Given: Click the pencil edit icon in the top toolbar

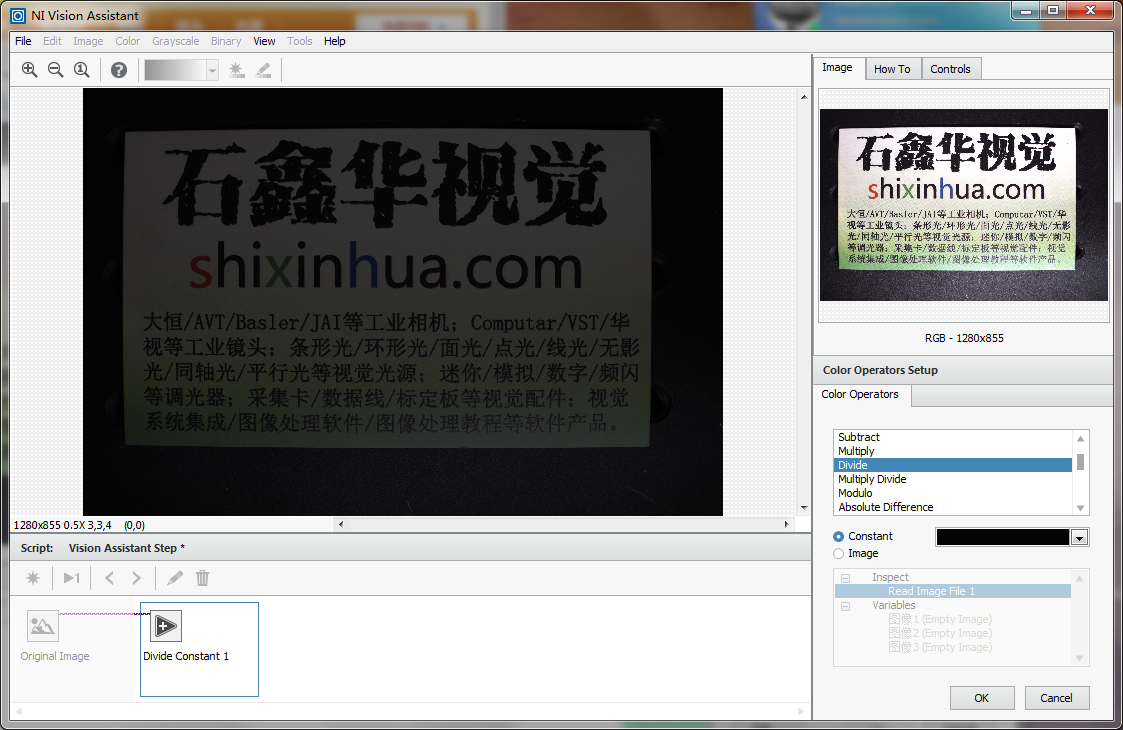Looking at the screenshot, I should [x=264, y=69].
